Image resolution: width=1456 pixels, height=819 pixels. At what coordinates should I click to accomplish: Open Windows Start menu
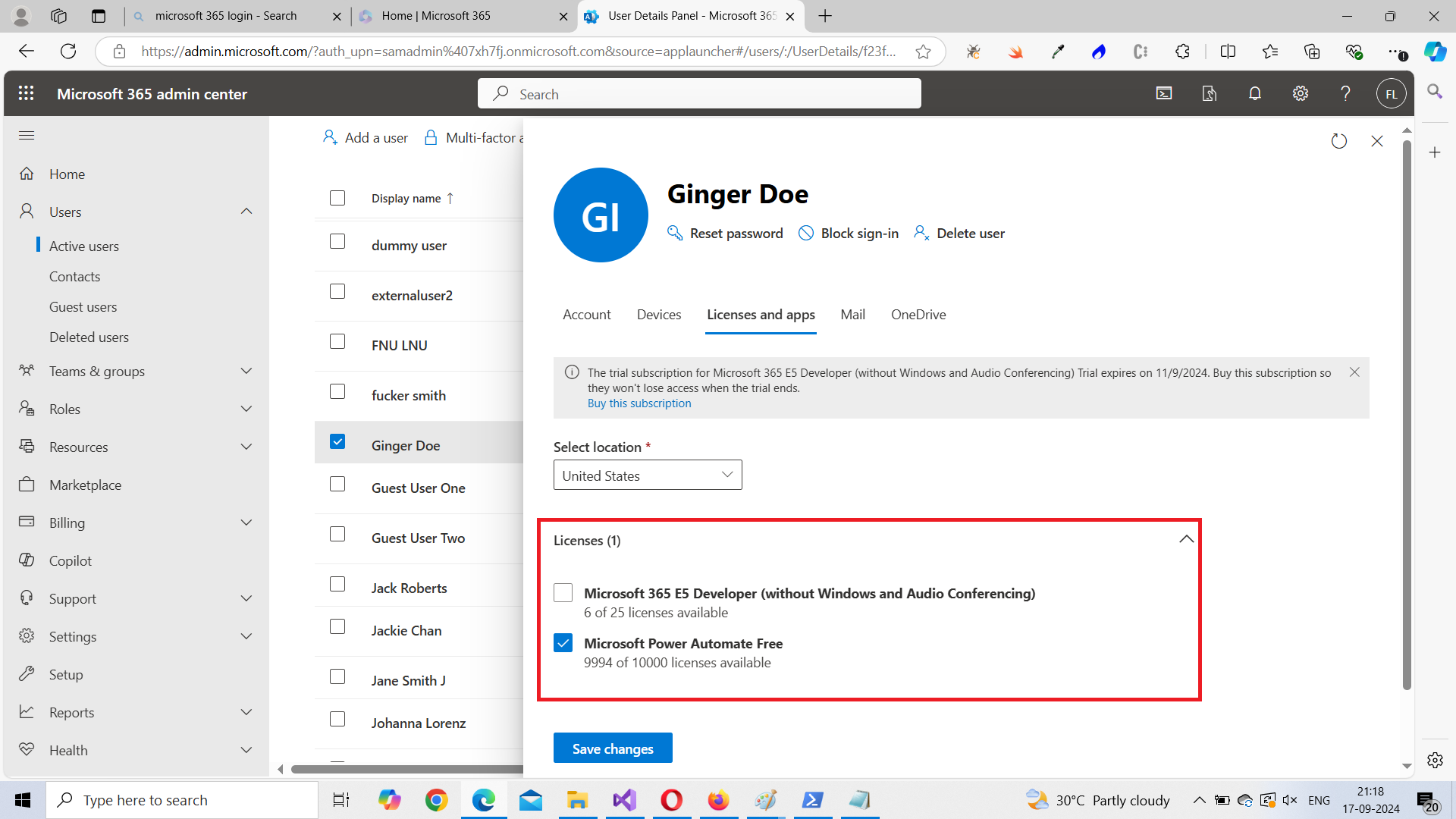point(23,800)
